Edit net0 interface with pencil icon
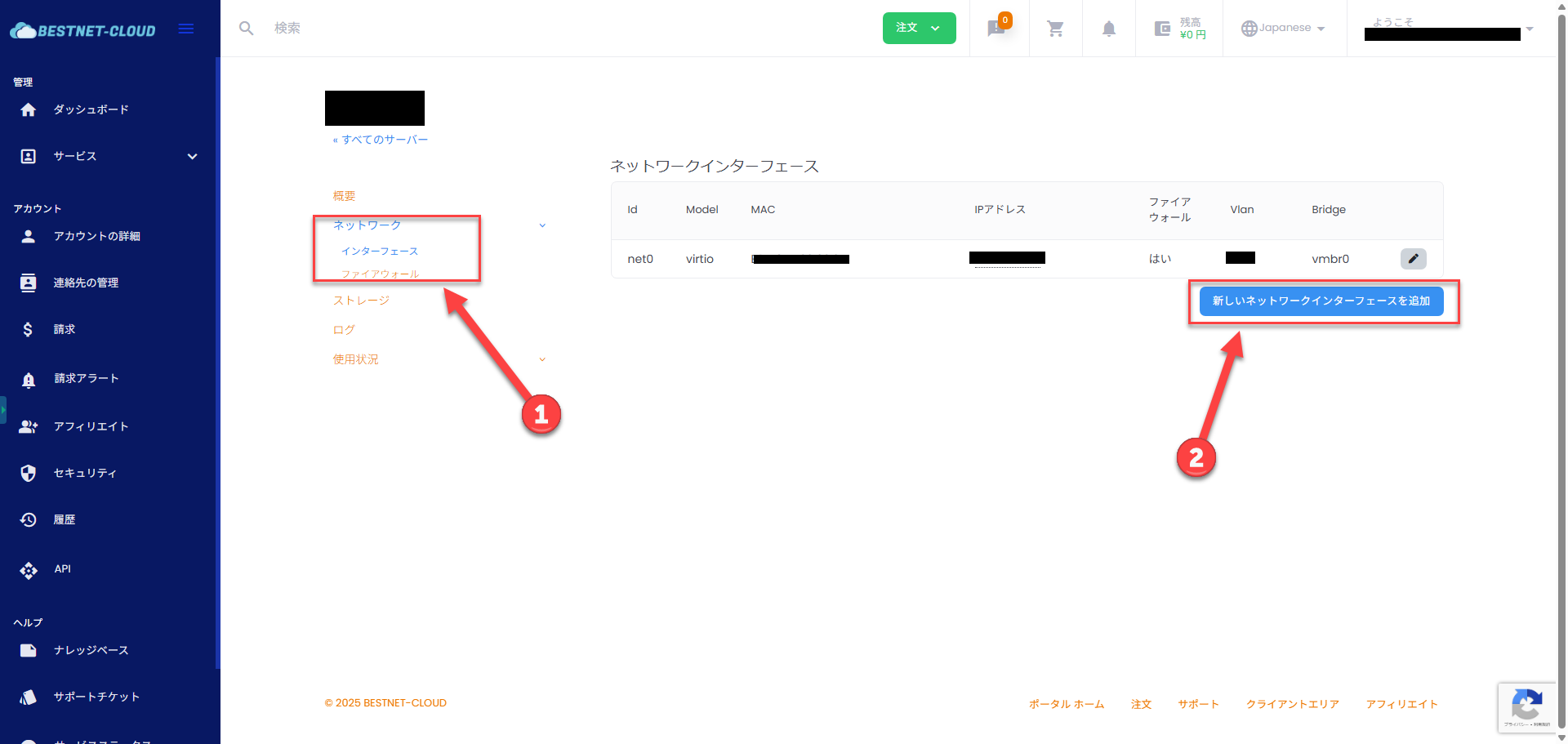The image size is (1568, 744). 1413,259
